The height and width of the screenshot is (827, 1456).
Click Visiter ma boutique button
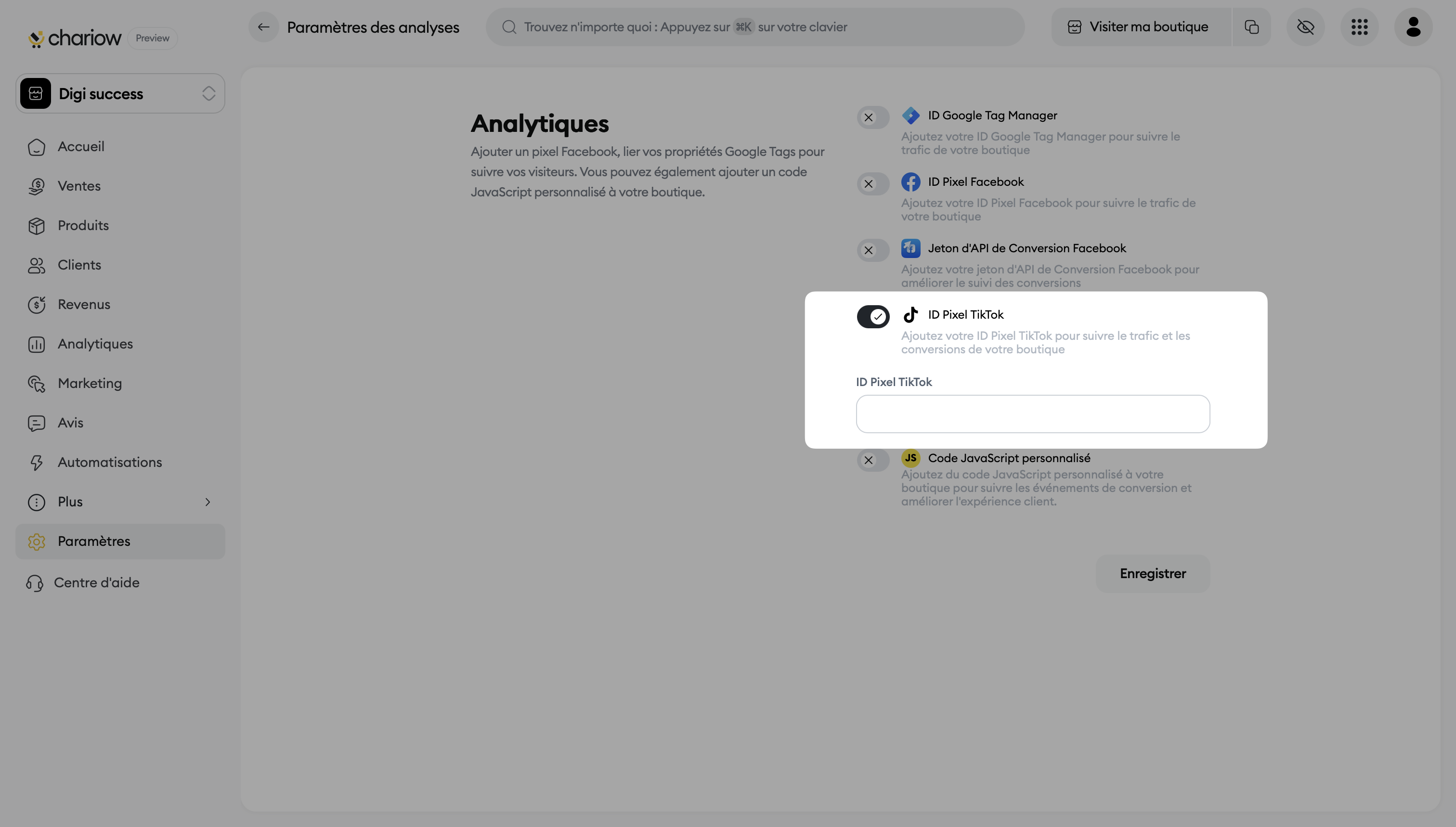point(1140,26)
